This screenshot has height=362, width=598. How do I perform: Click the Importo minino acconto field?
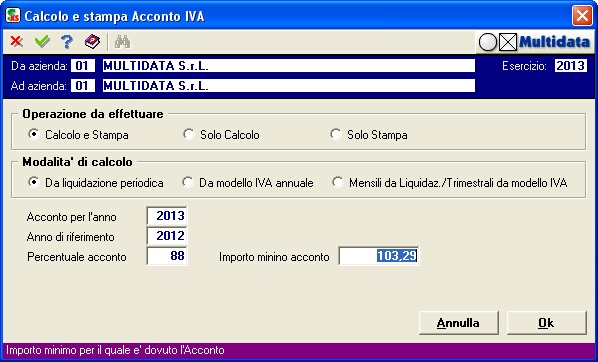tap(379, 256)
